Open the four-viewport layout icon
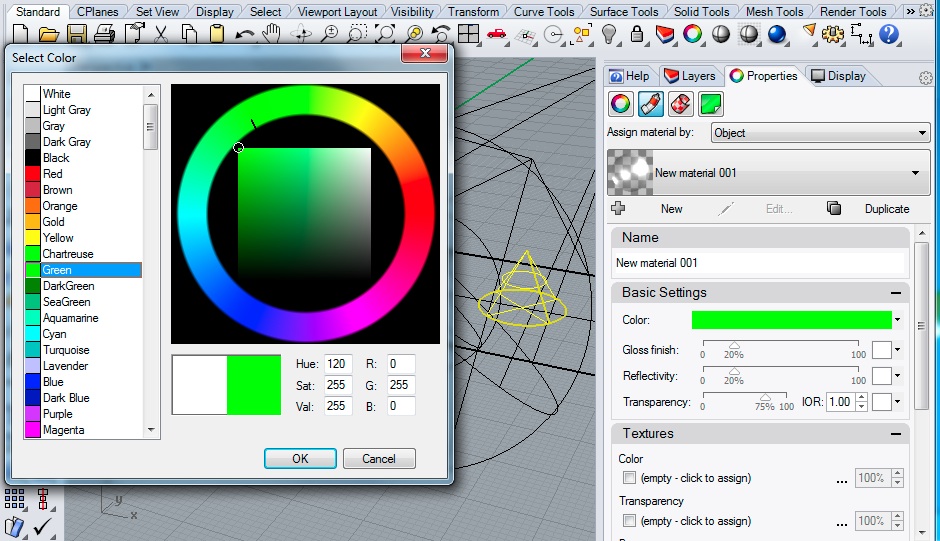The height and width of the screenshot is (541, 940). [468, 34]
